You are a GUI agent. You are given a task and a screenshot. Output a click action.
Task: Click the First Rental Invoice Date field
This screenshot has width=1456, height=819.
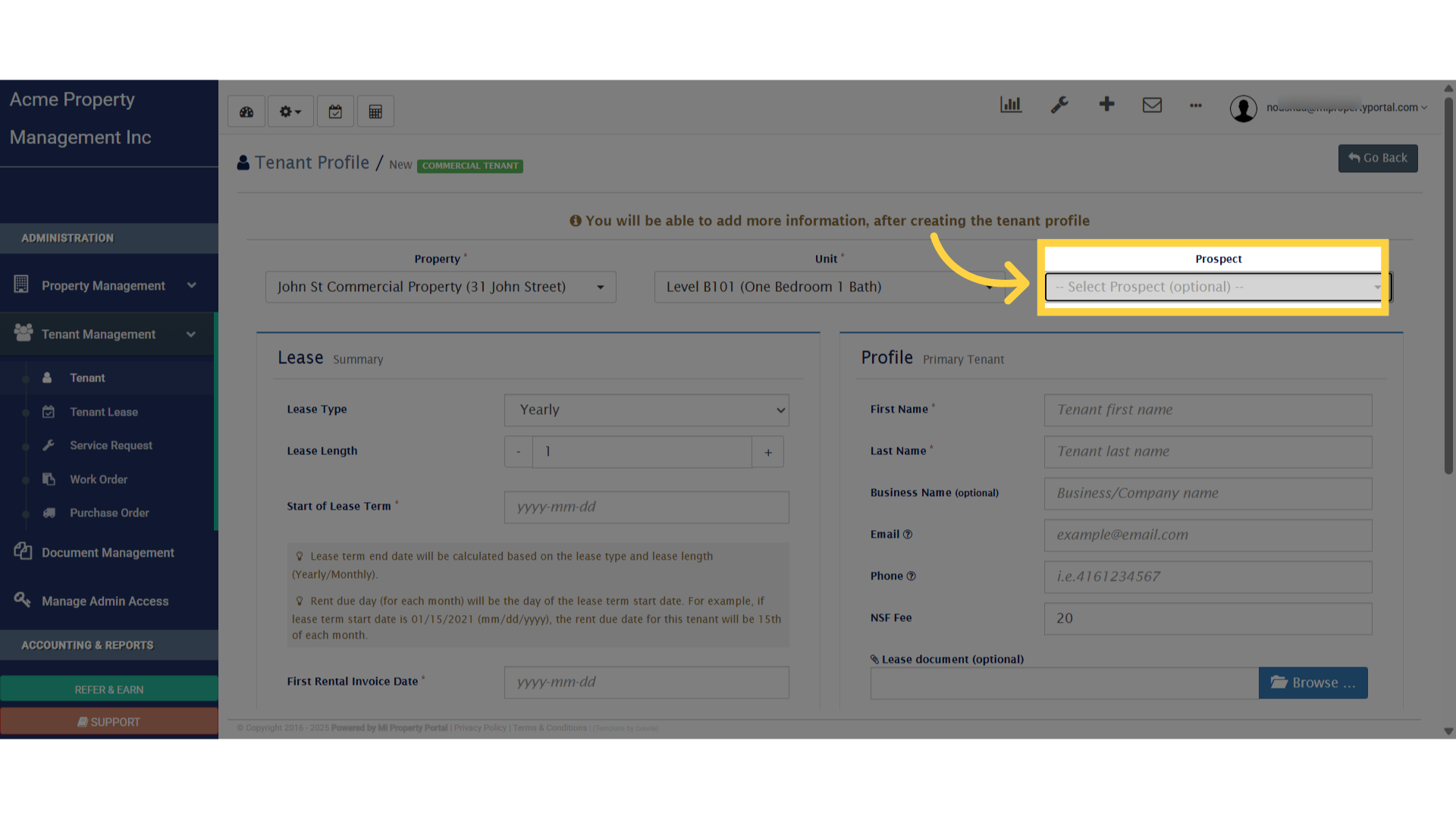tap(647, 682)
